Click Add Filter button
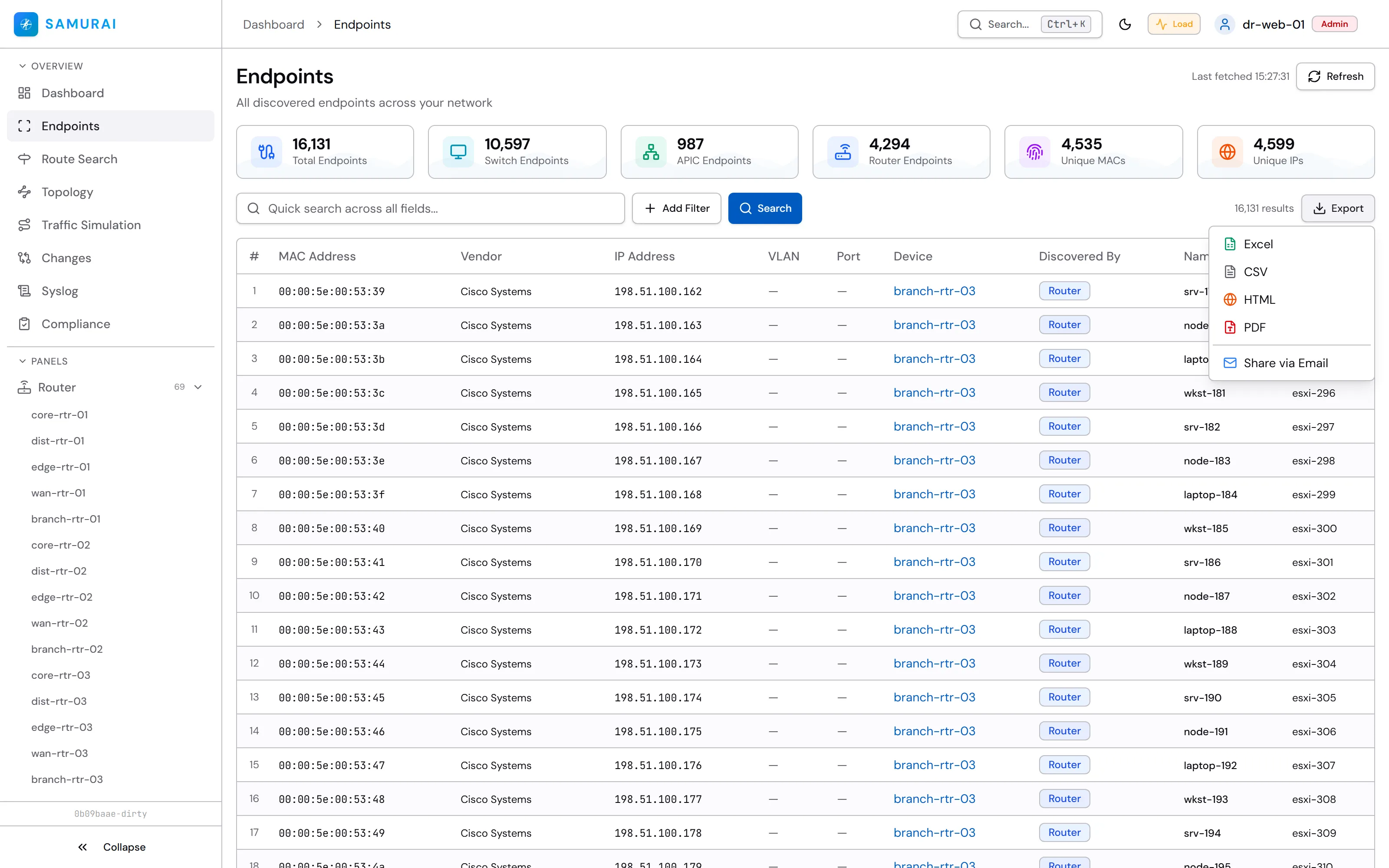 pos(677,208)
